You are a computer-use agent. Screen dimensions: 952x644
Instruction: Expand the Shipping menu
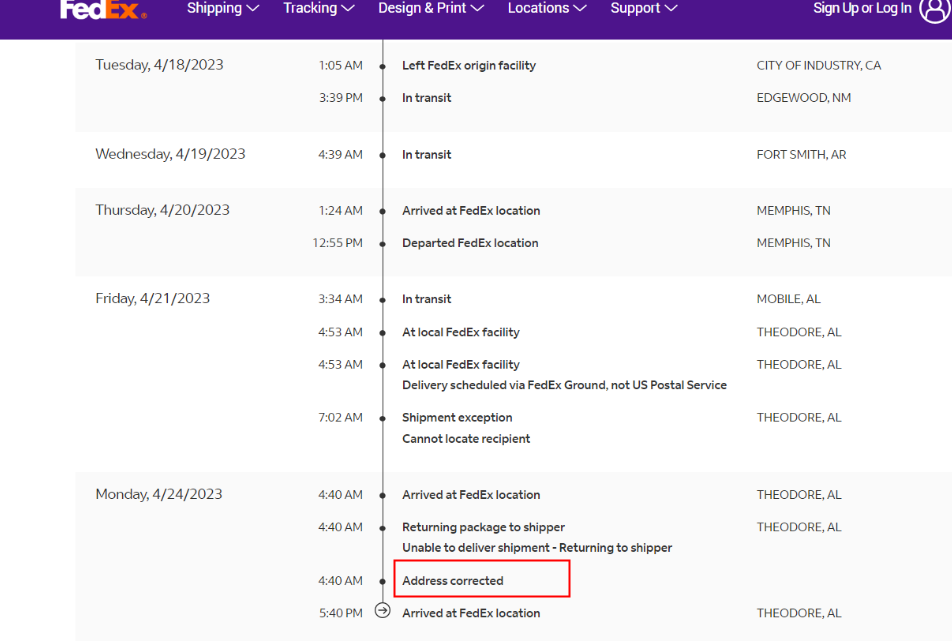(x=223, y=9)
